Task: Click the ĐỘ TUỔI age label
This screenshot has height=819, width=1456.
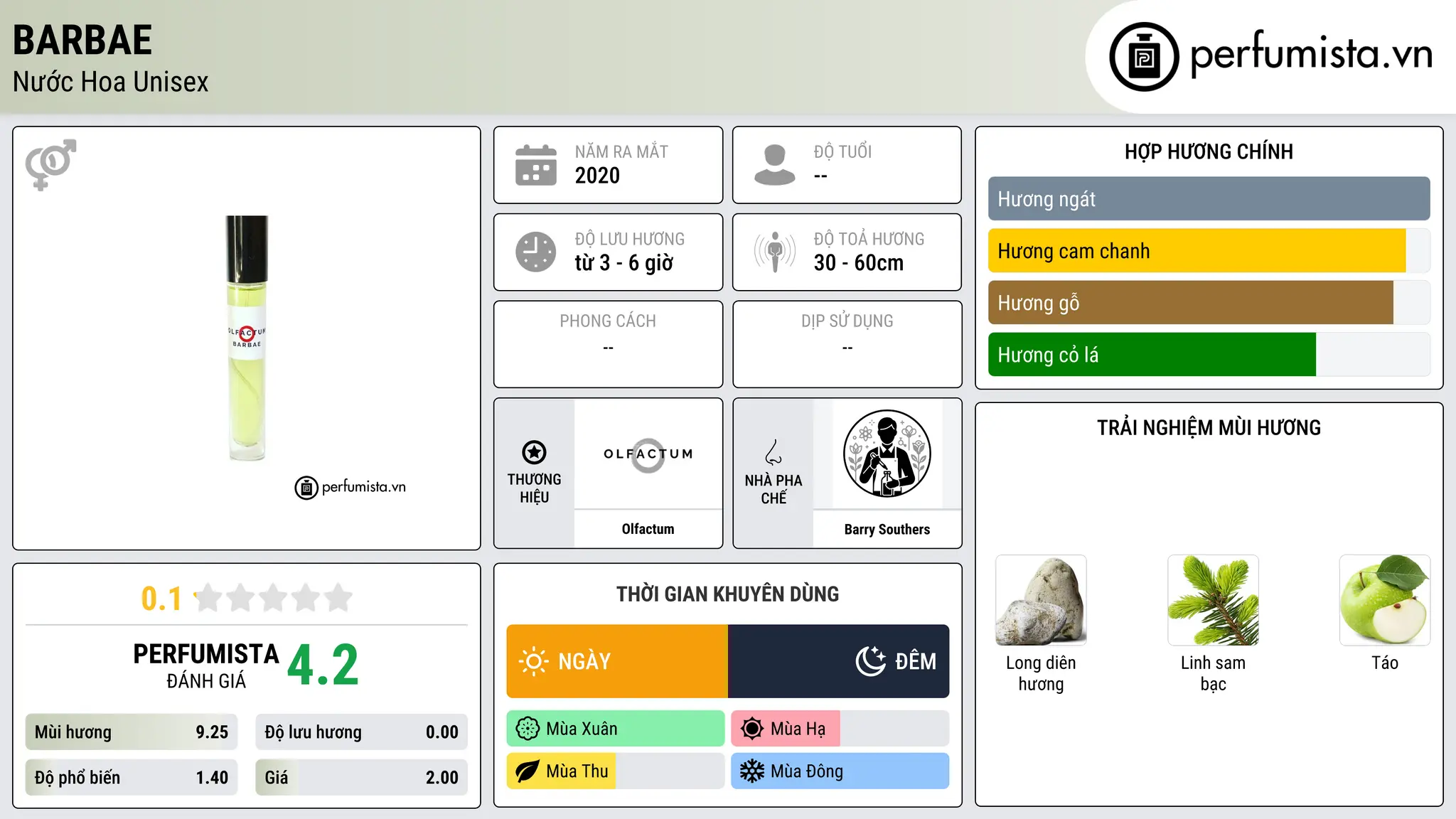Action: click(842, 151)
